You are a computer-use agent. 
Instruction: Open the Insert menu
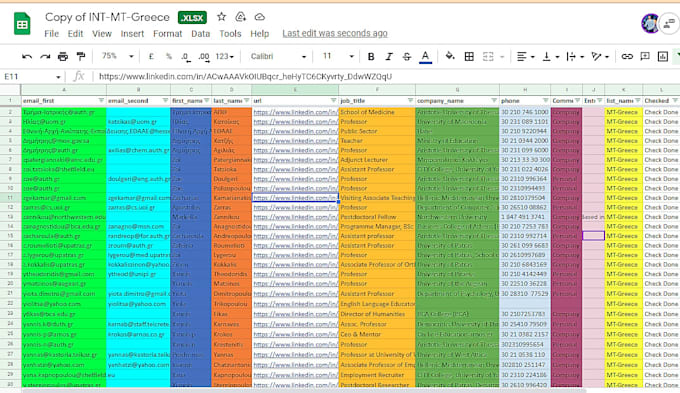click(x=132, y=33)
